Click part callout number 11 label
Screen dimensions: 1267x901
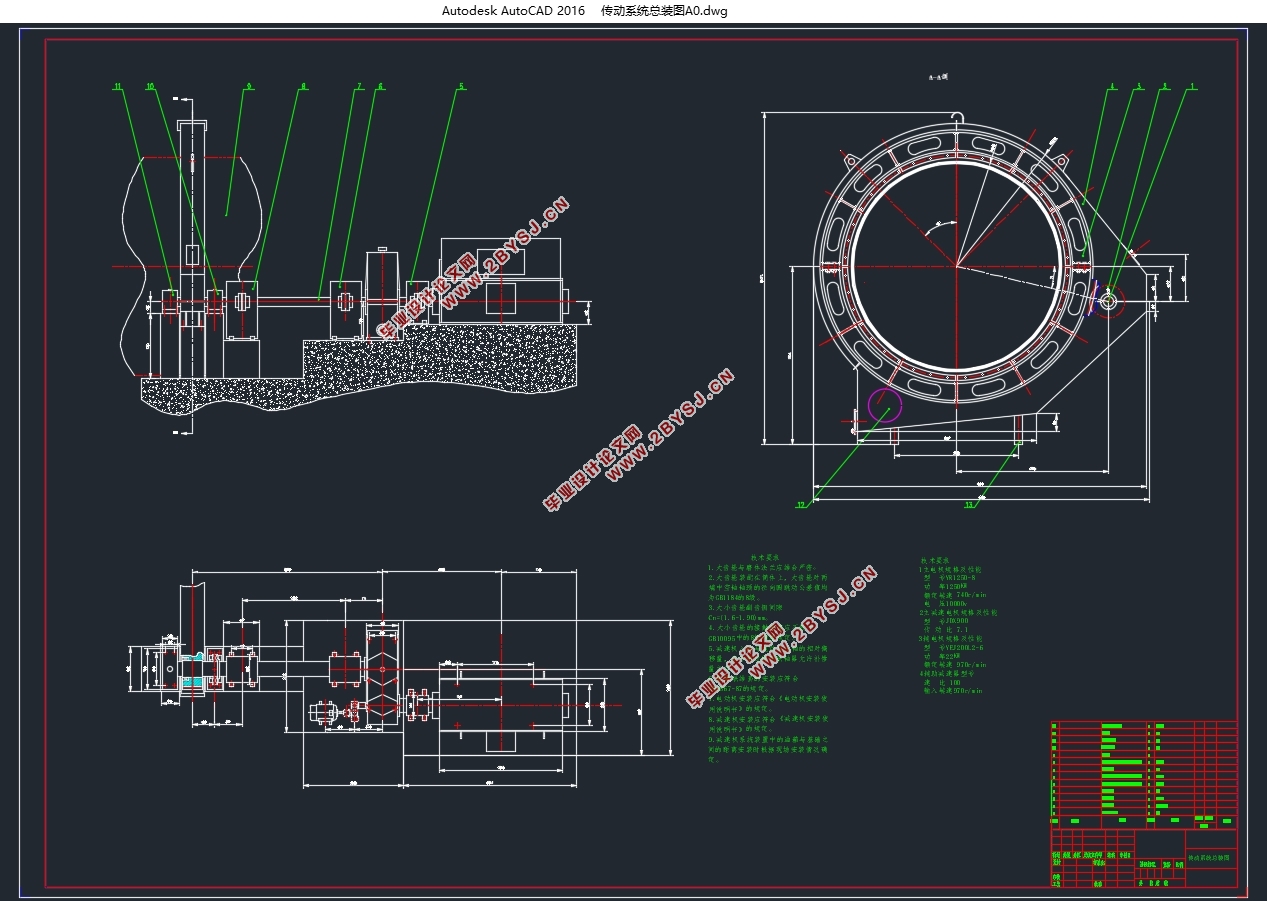click(117, 87)
